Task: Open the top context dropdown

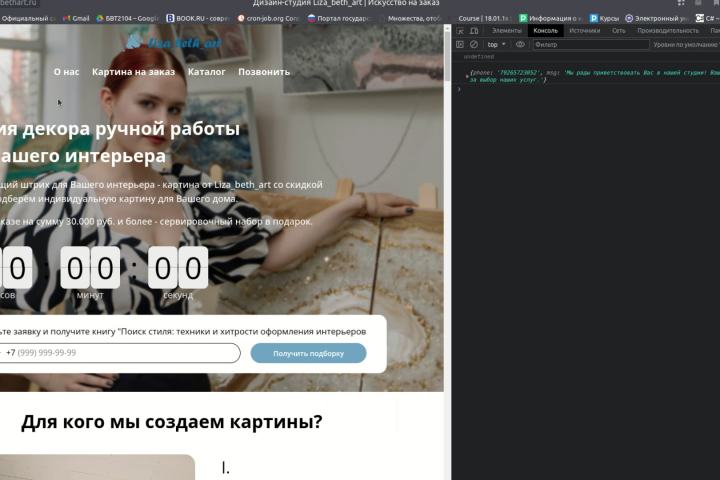Action: 496,45
